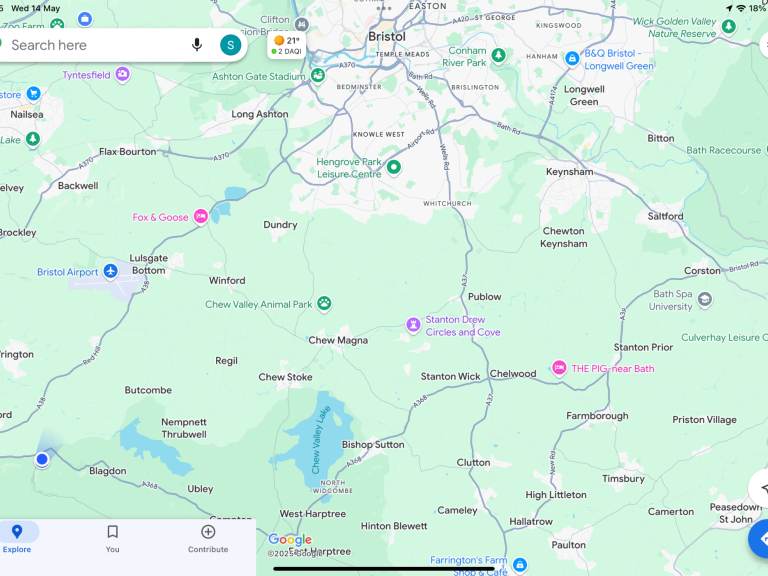Viewport: 768px width, 576px height.
Task: Tap the blue current location dot
Action: click(x=42, y=459)
